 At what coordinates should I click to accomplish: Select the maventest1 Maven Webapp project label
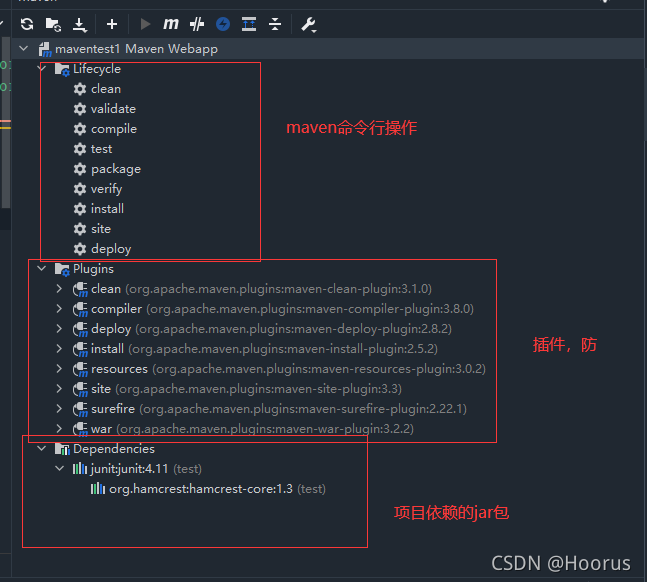tap(137, 49)
